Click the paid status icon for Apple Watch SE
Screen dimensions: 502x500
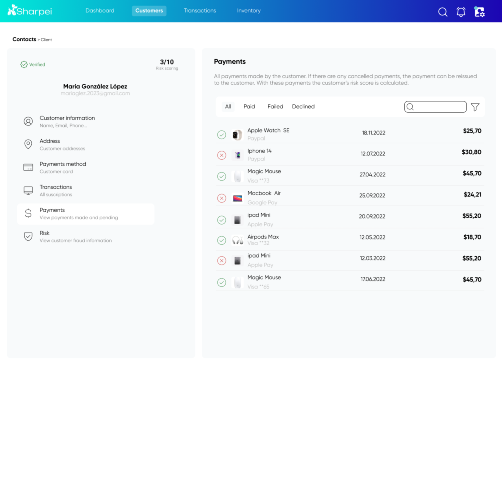221,135
